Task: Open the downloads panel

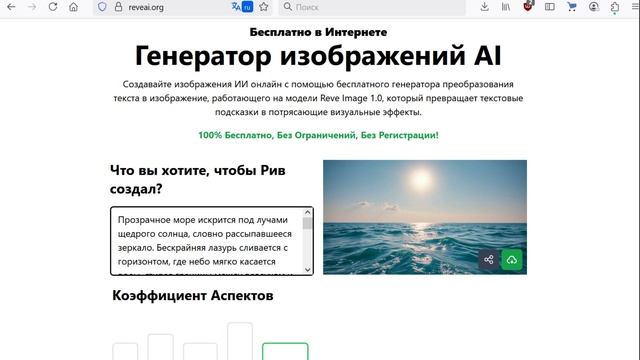Action: click(484, 7)
